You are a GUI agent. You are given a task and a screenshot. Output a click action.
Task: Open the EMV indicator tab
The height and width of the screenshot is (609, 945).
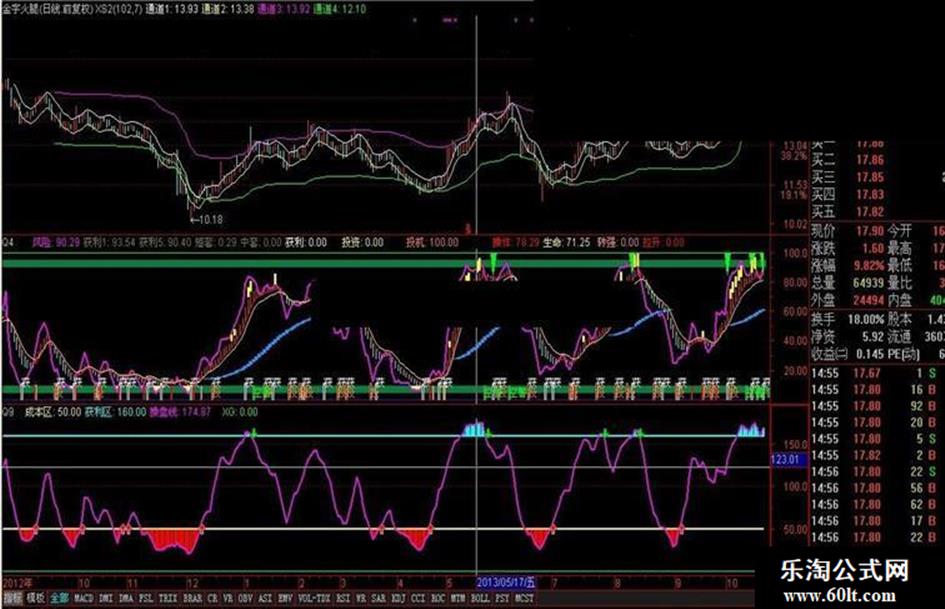pyautogui.click(x=285, y=598)
